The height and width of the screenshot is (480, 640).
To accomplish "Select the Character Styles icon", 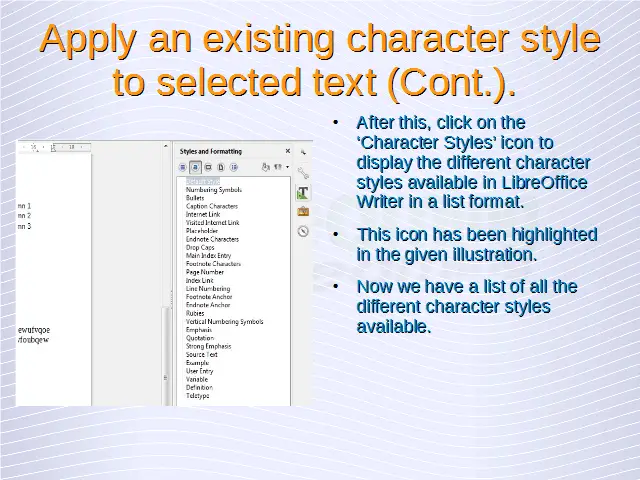I will point(196,167).
